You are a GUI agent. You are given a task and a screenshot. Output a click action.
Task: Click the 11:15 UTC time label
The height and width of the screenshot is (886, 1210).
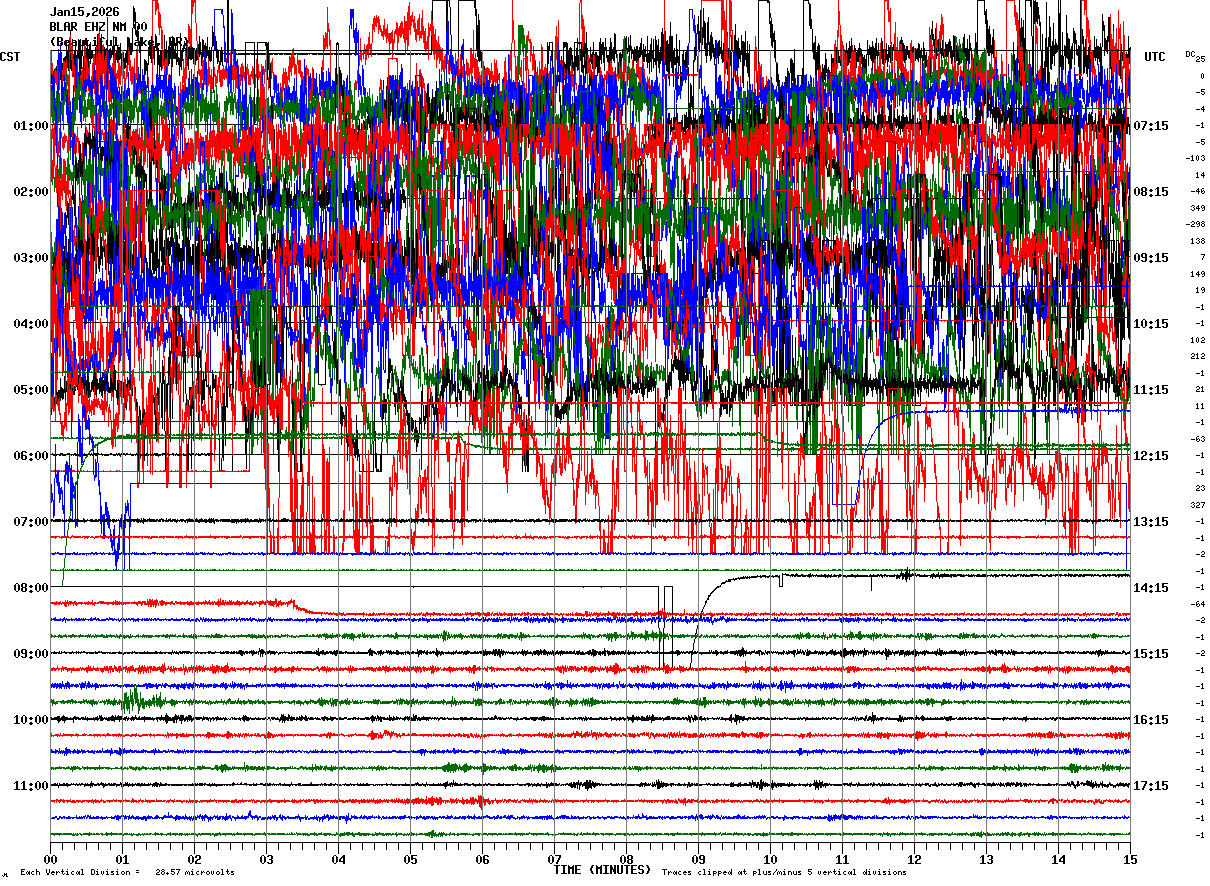1151,390
